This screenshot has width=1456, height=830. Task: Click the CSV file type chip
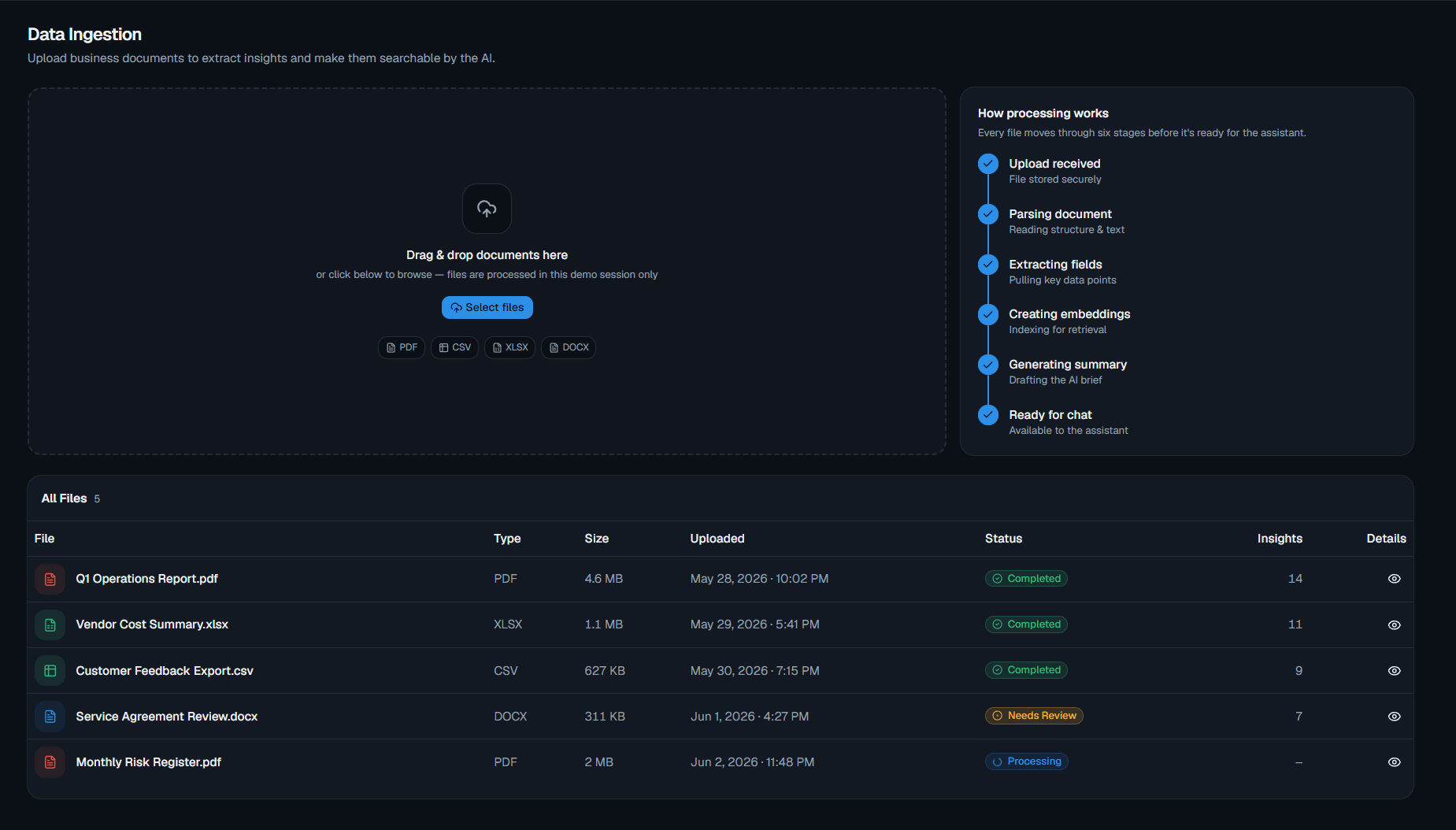click(x=454, y=347)
